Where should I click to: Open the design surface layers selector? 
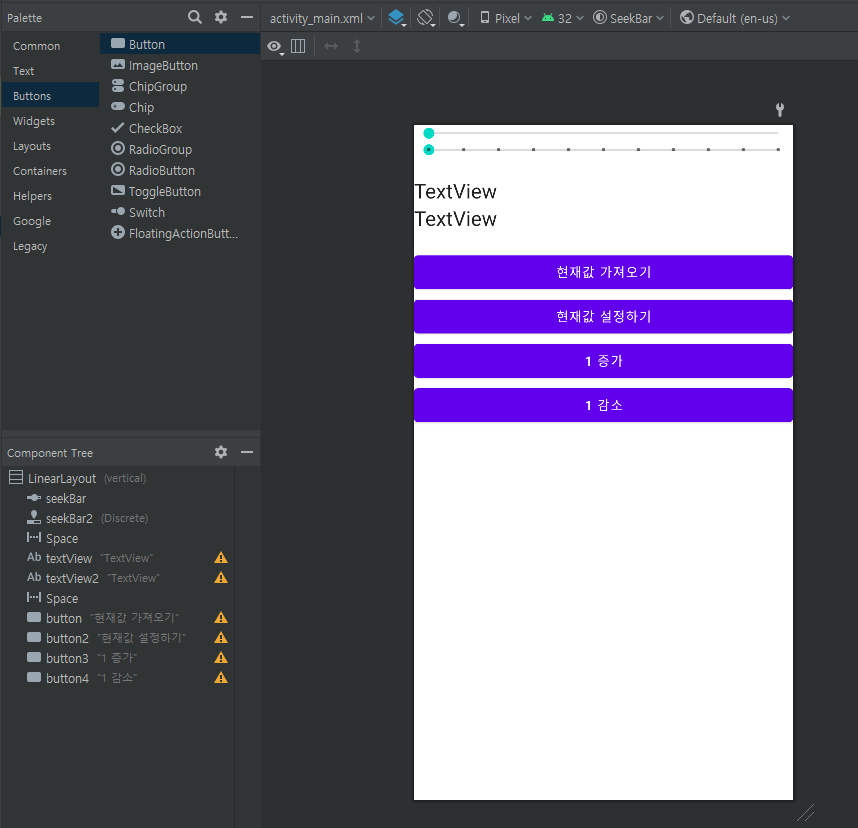click(x=397, y=18)
